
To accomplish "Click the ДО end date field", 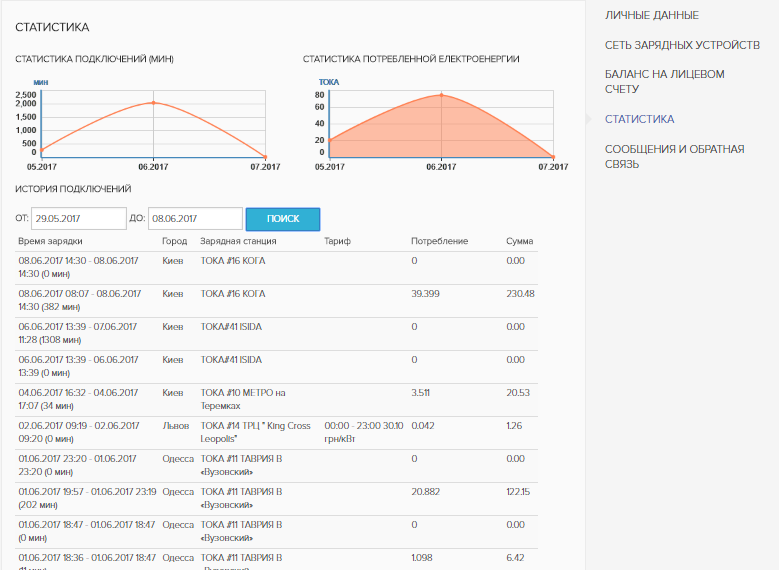I will pos(194,218).
